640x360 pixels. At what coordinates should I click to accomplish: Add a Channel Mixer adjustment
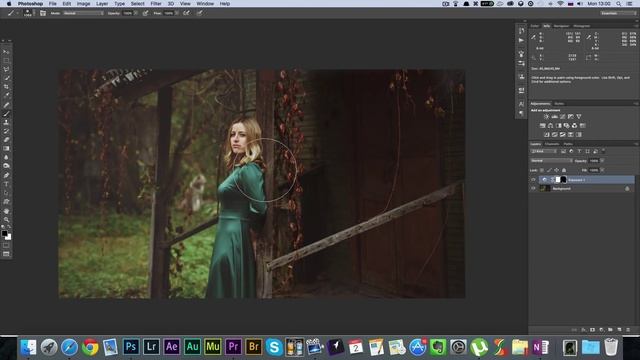pyautogui.click(x=575, y=125)
